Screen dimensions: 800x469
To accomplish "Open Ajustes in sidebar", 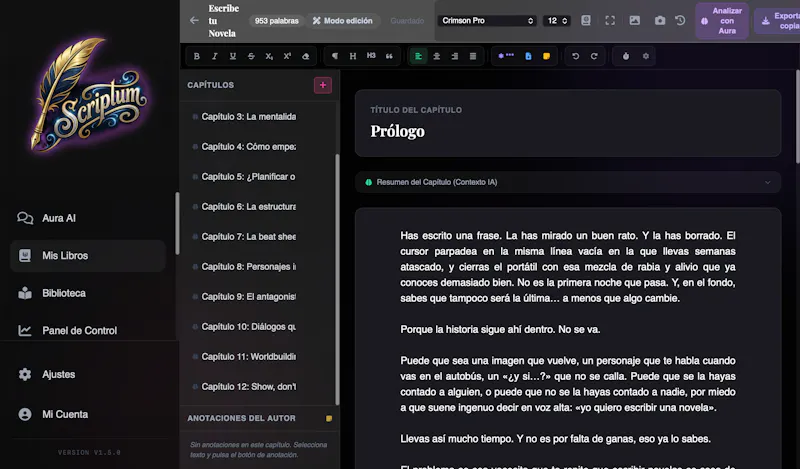I will coord(88,374).
